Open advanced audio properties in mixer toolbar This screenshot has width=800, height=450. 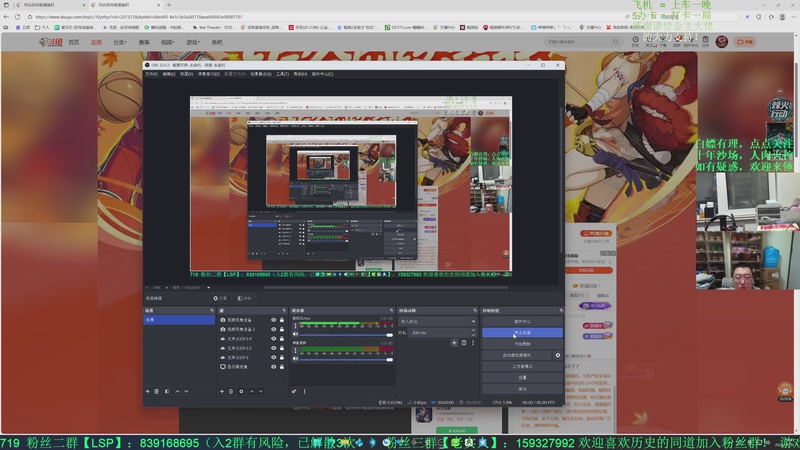tap(294, 391)
